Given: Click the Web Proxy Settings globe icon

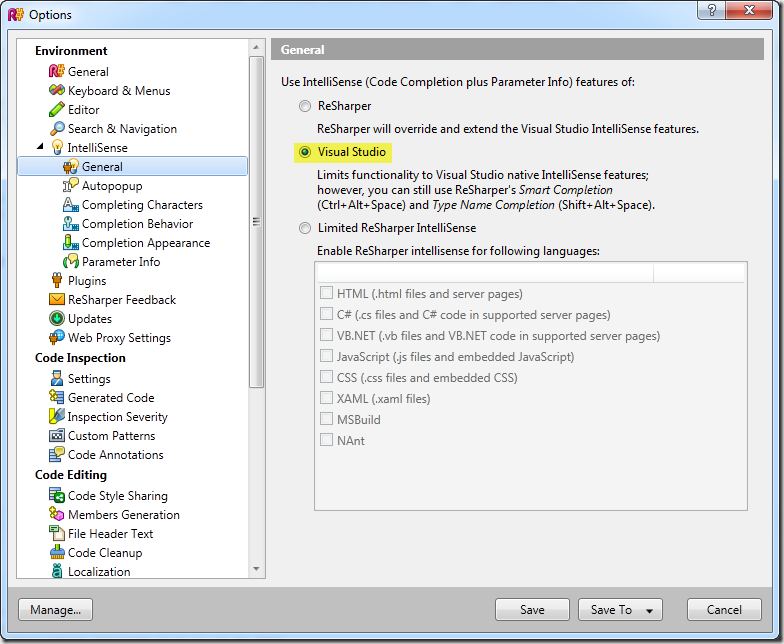Looking at the screenshot, I should click(56, 337).
